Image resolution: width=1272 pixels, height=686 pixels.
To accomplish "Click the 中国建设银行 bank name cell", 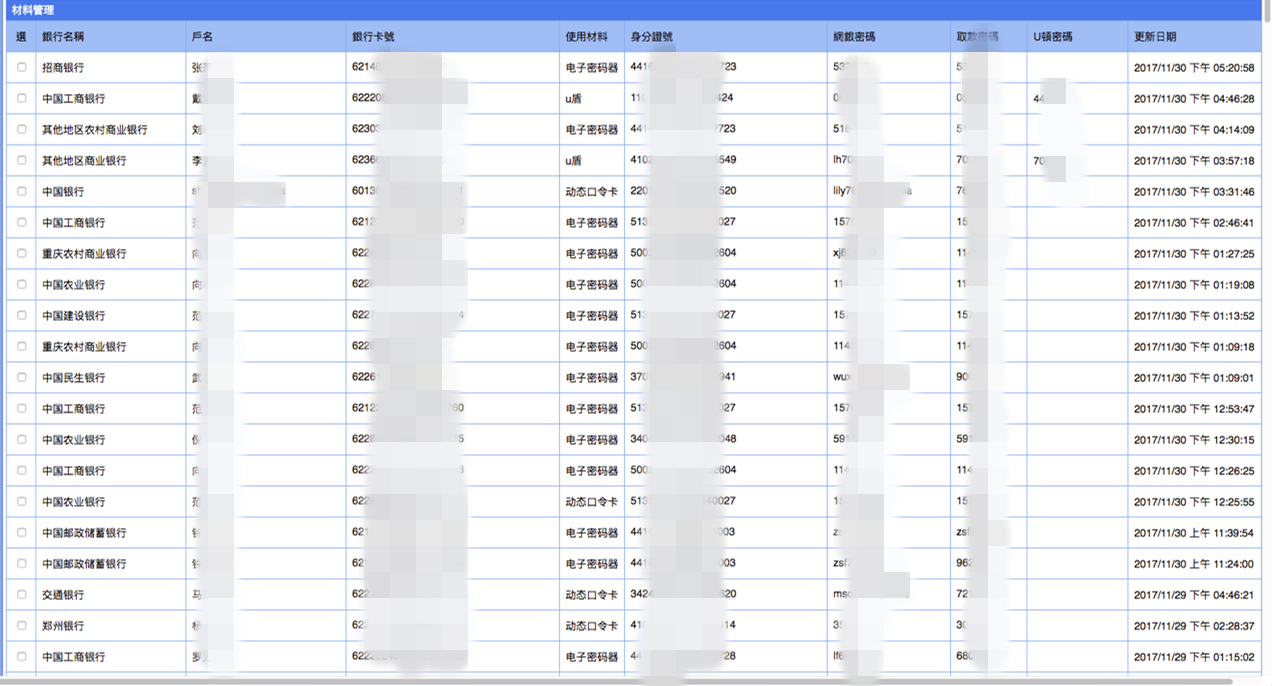I will click(x=74, y=316).
